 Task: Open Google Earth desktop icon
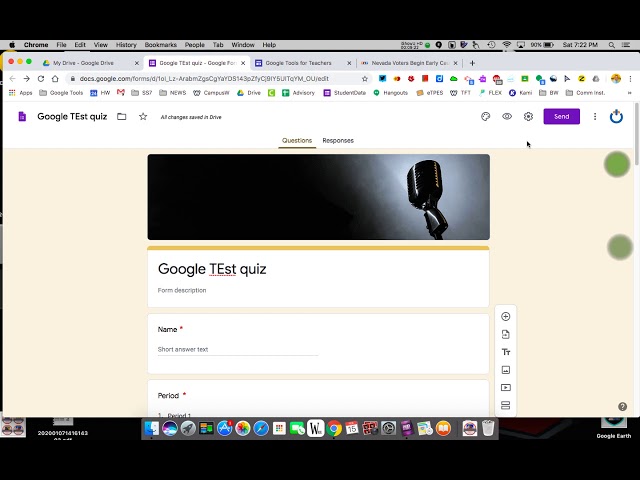[613, 428]
